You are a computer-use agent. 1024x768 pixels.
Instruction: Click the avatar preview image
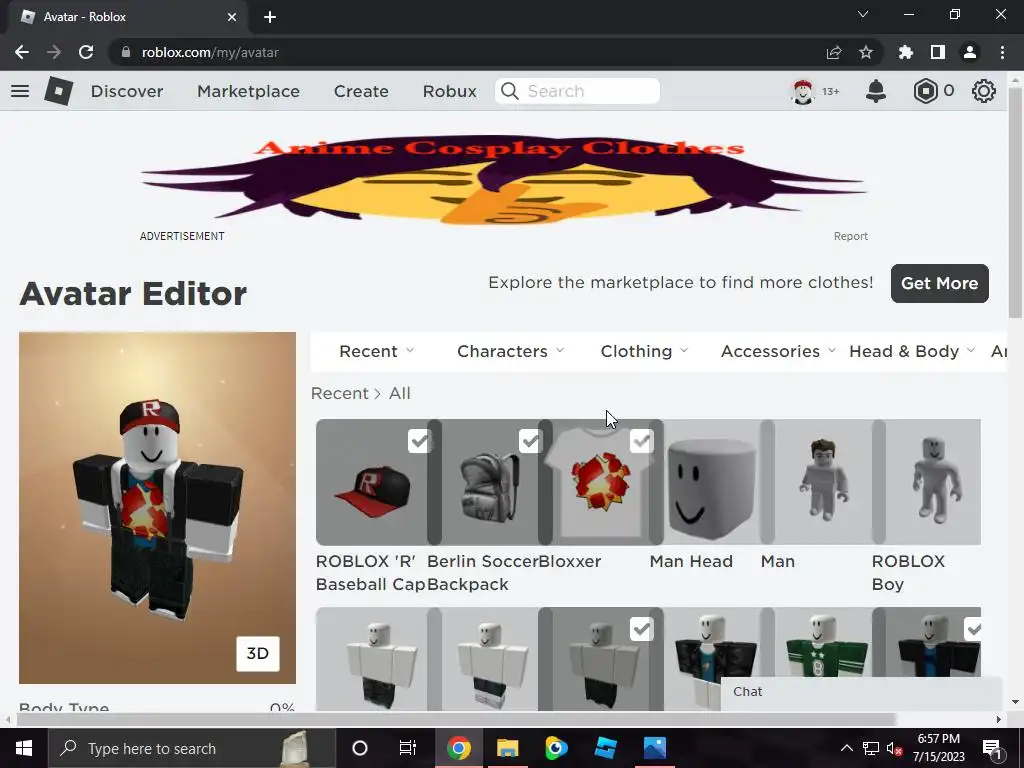[157, 507]
